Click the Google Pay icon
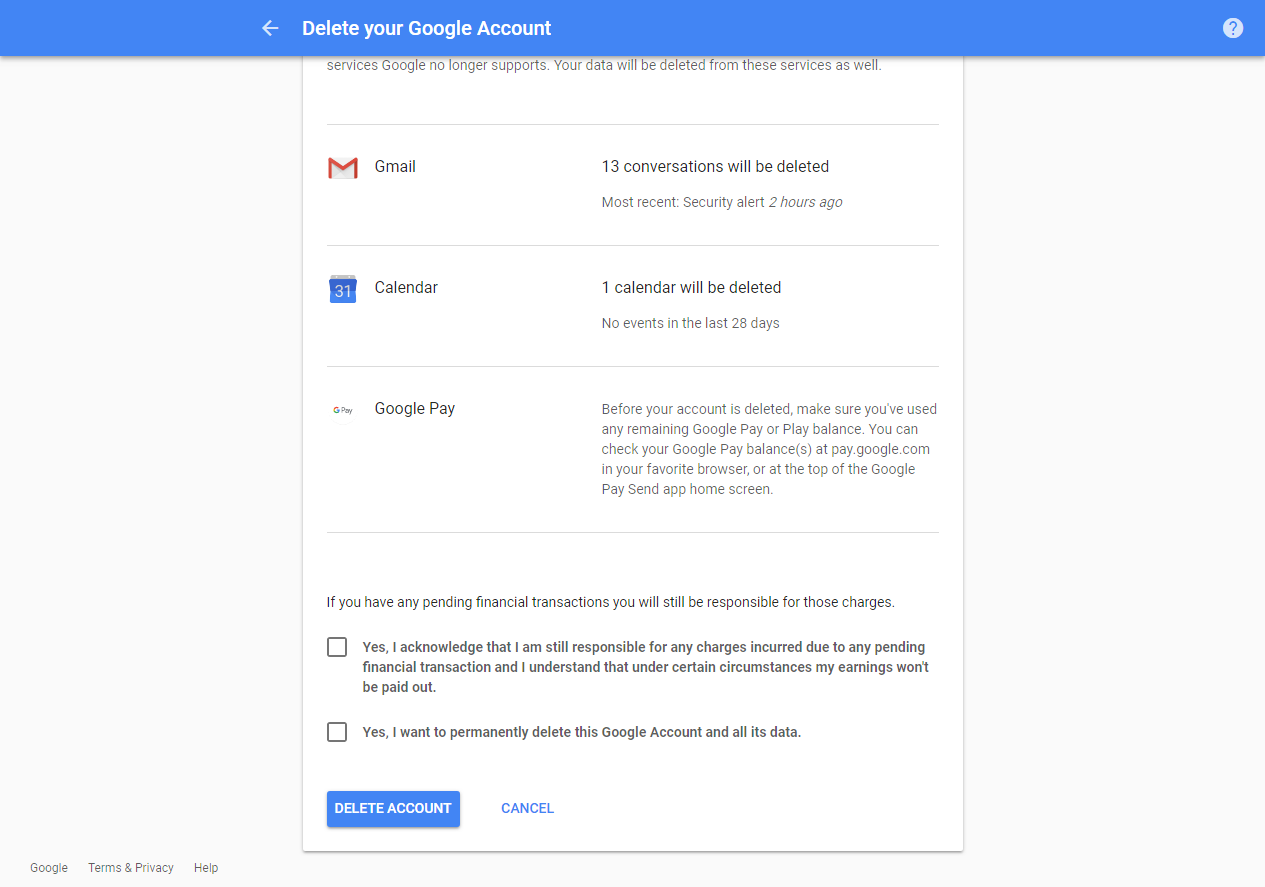Screen dimensions: 1265x887 coord(343,410)
